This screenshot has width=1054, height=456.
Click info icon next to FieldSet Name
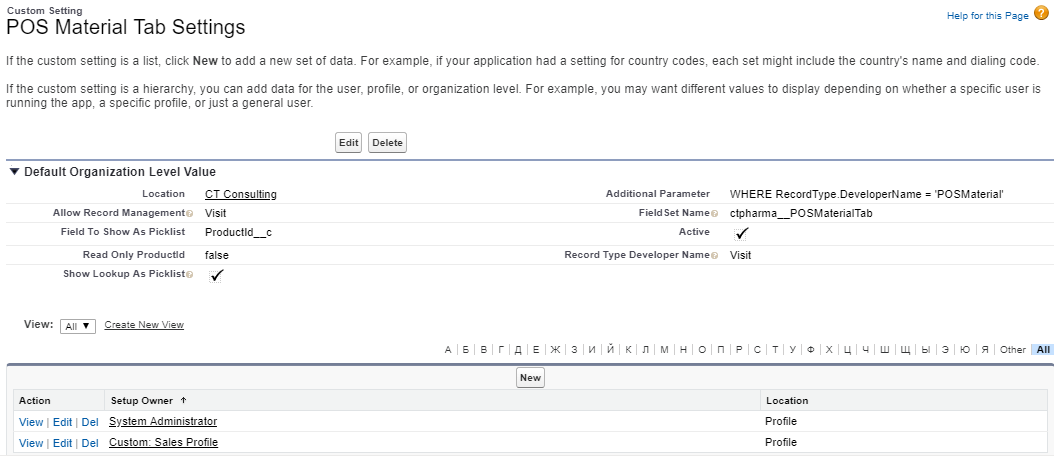[714, 214]
